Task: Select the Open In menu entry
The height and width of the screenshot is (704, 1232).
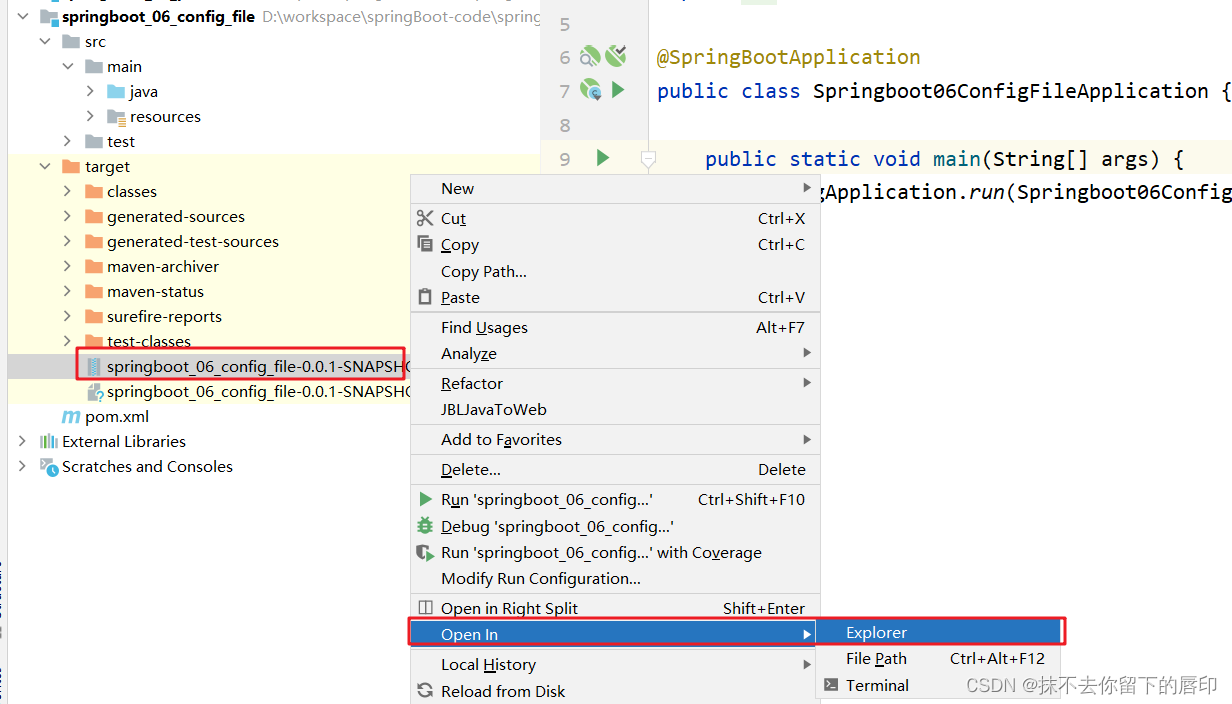Action: tap(615, 634)
